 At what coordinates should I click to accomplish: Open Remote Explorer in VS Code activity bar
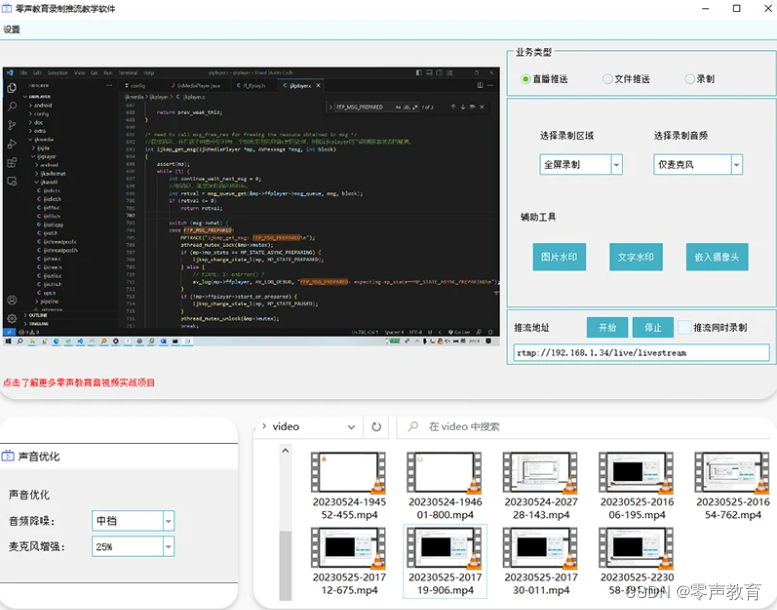(12, 181)
